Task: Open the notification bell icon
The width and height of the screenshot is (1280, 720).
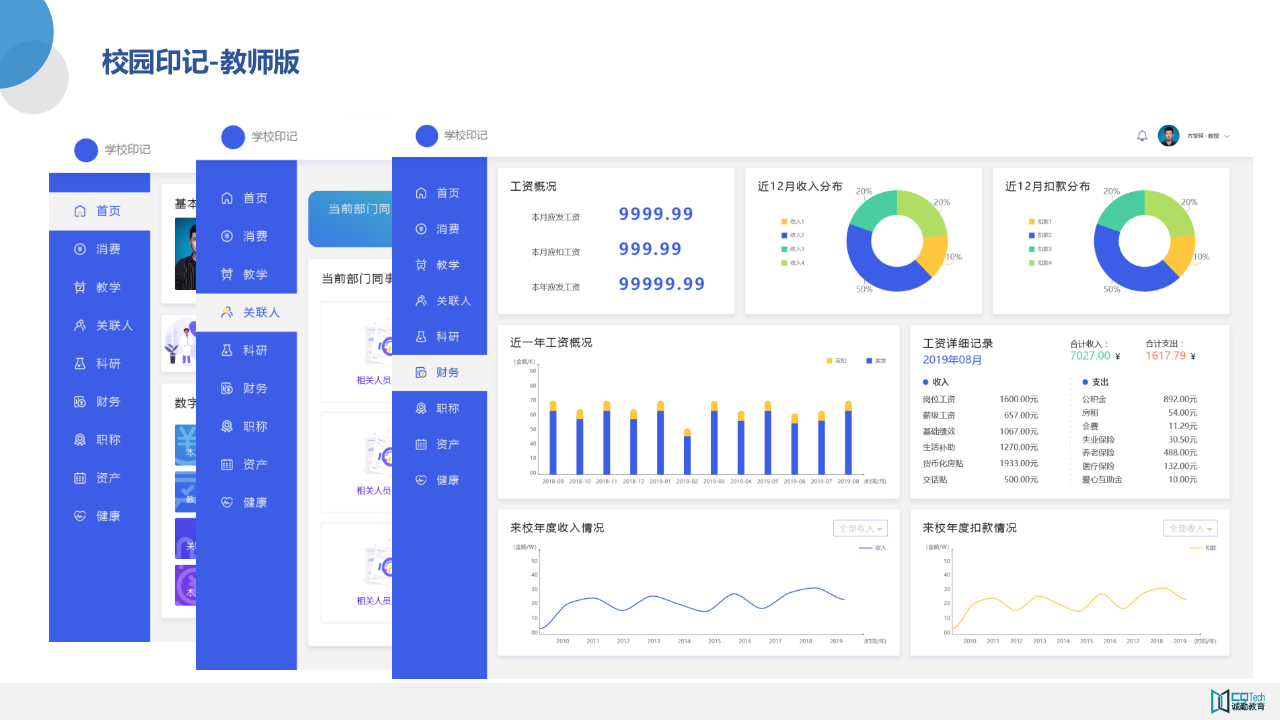Action: click(1141, 135)
